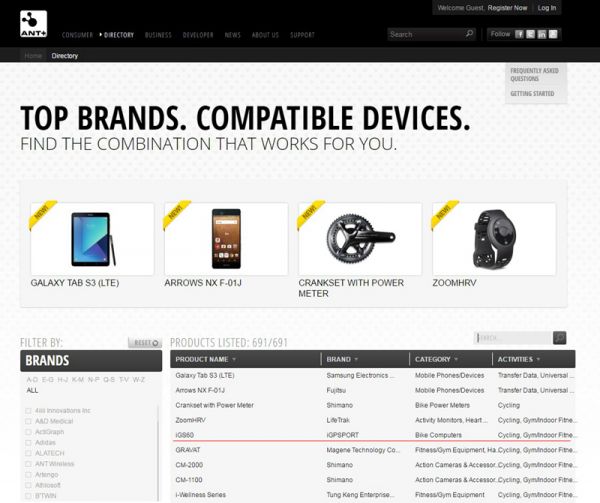Image resolution: width=600 pixels, height=503 pixels.
Task: Select the ZoomHRV watch thumbnail
Action: [x=494, y=239]
